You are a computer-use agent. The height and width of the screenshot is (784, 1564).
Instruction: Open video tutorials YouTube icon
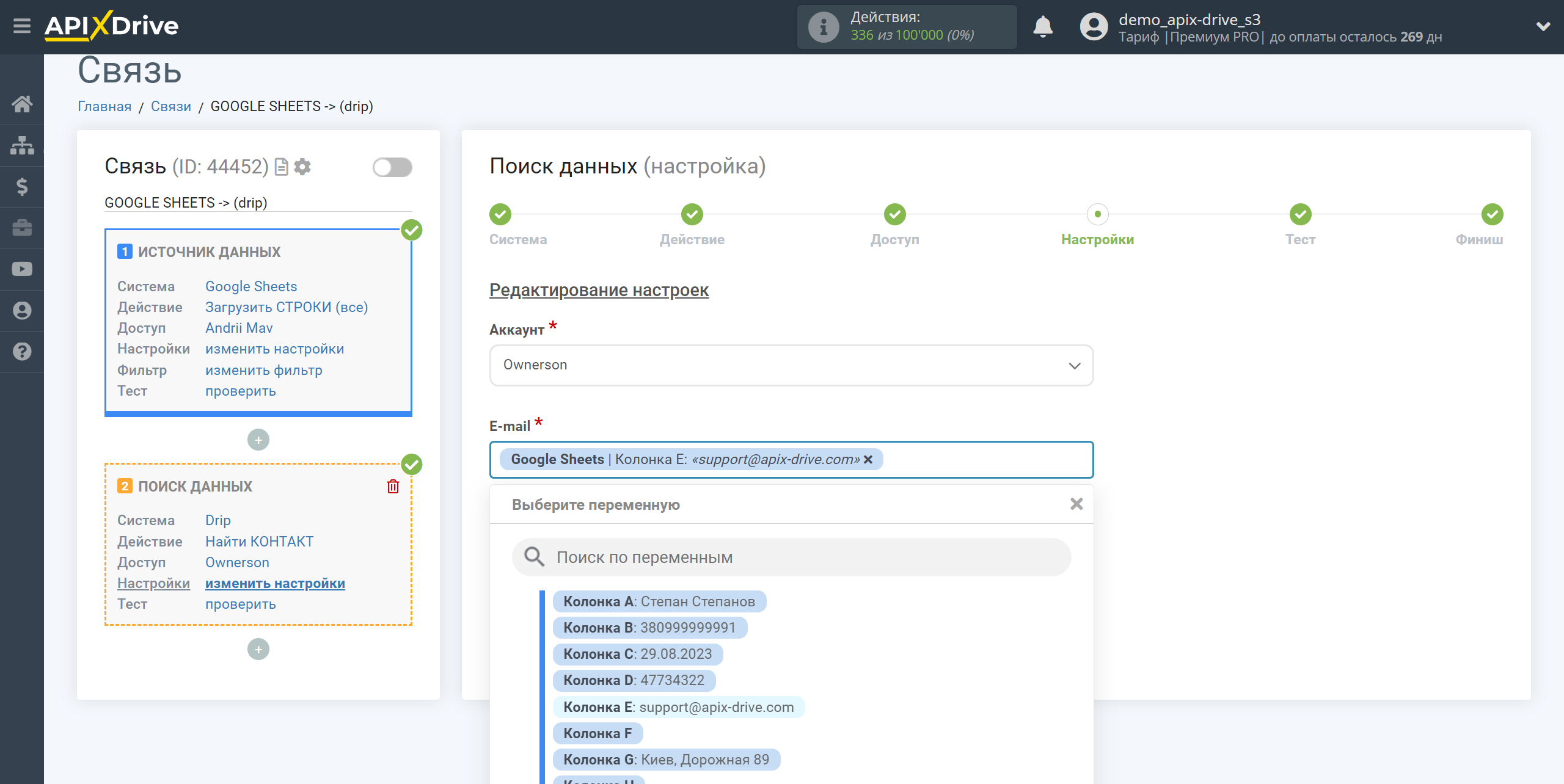pyautogui.click(x=22, y=269)
